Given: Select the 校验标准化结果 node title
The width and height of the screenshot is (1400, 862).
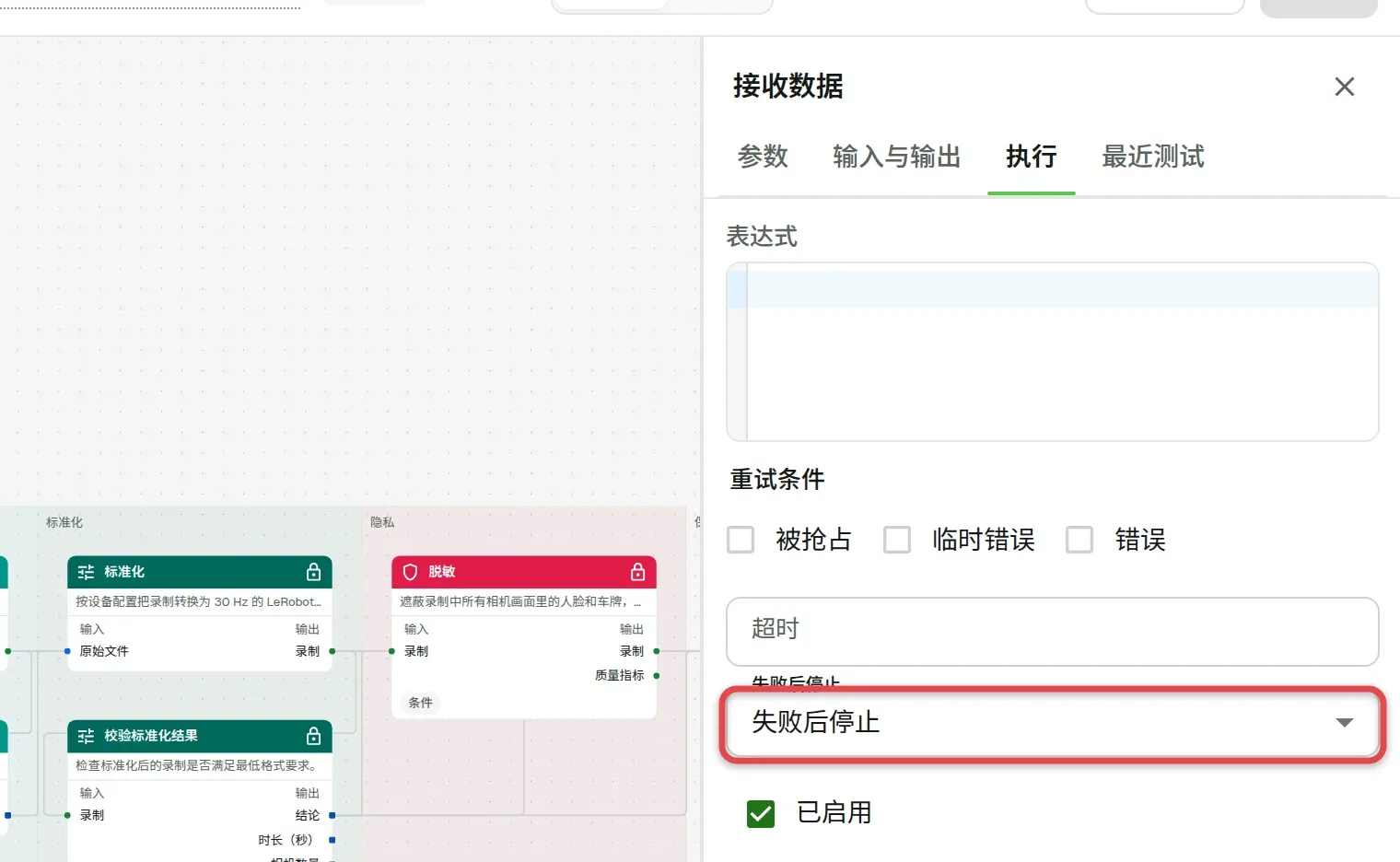Looking at the screenshot, I should point(151,736).
